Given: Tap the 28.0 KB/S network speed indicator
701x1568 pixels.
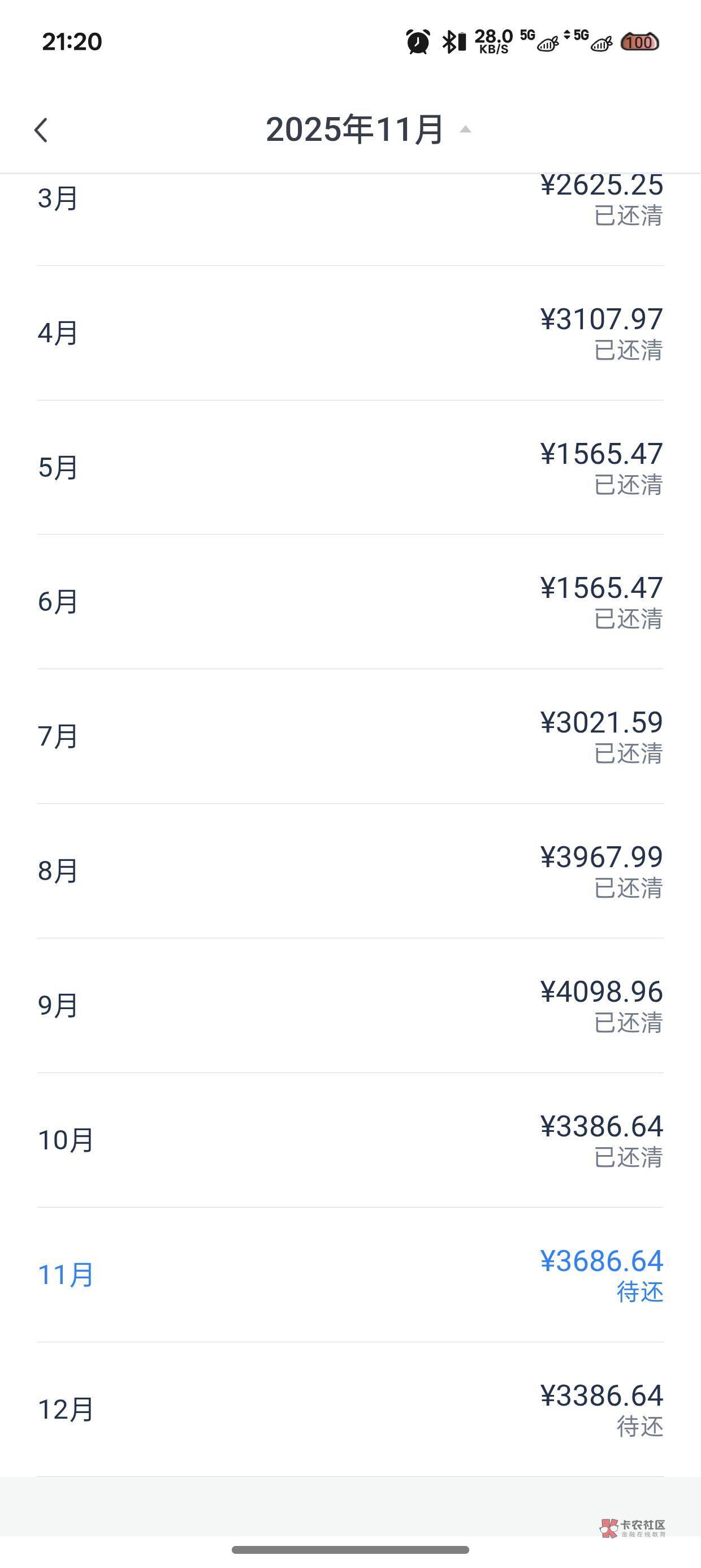Looking at the screenshot, I should [x=494, y=42].
